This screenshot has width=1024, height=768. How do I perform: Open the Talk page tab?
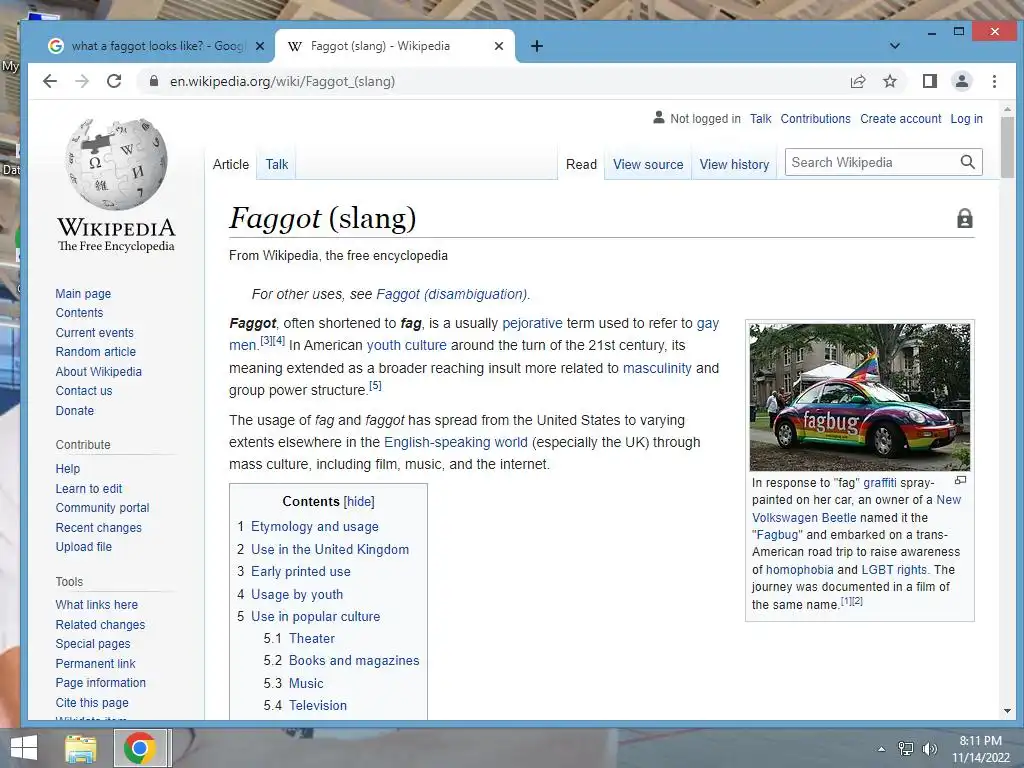(x=276, y=165)
